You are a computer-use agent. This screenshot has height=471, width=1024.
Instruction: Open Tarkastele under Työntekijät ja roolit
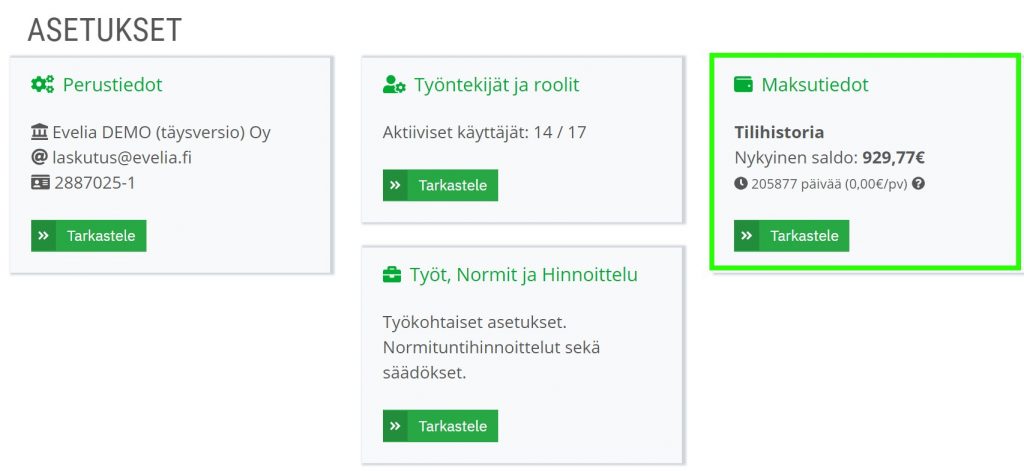(440, 185)
